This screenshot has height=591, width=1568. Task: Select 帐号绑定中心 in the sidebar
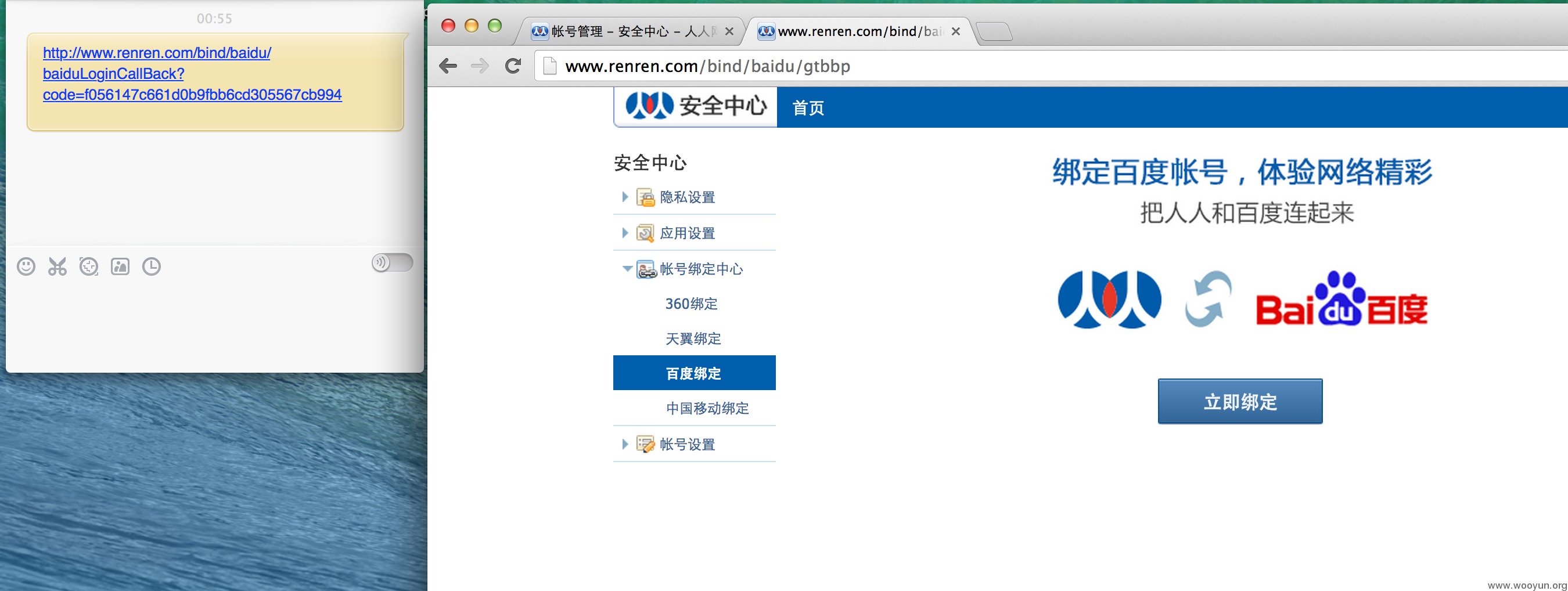point(701,269)
